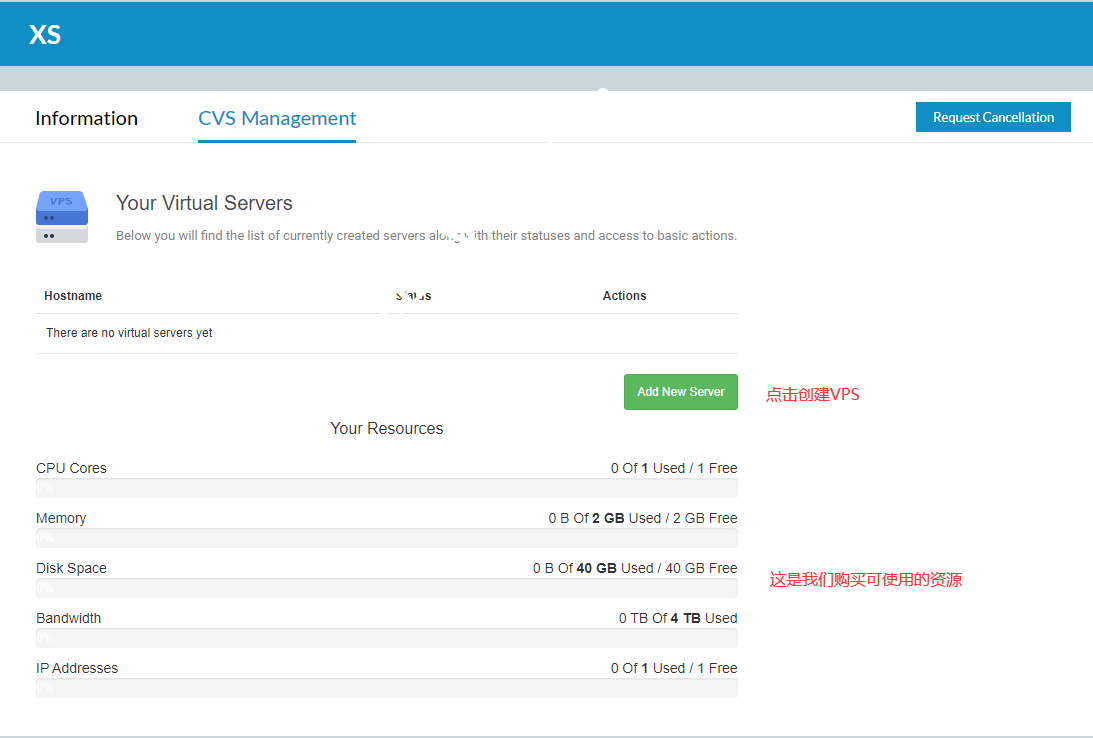
Task: Switch to the Information tab
Action: coord(86,118)
